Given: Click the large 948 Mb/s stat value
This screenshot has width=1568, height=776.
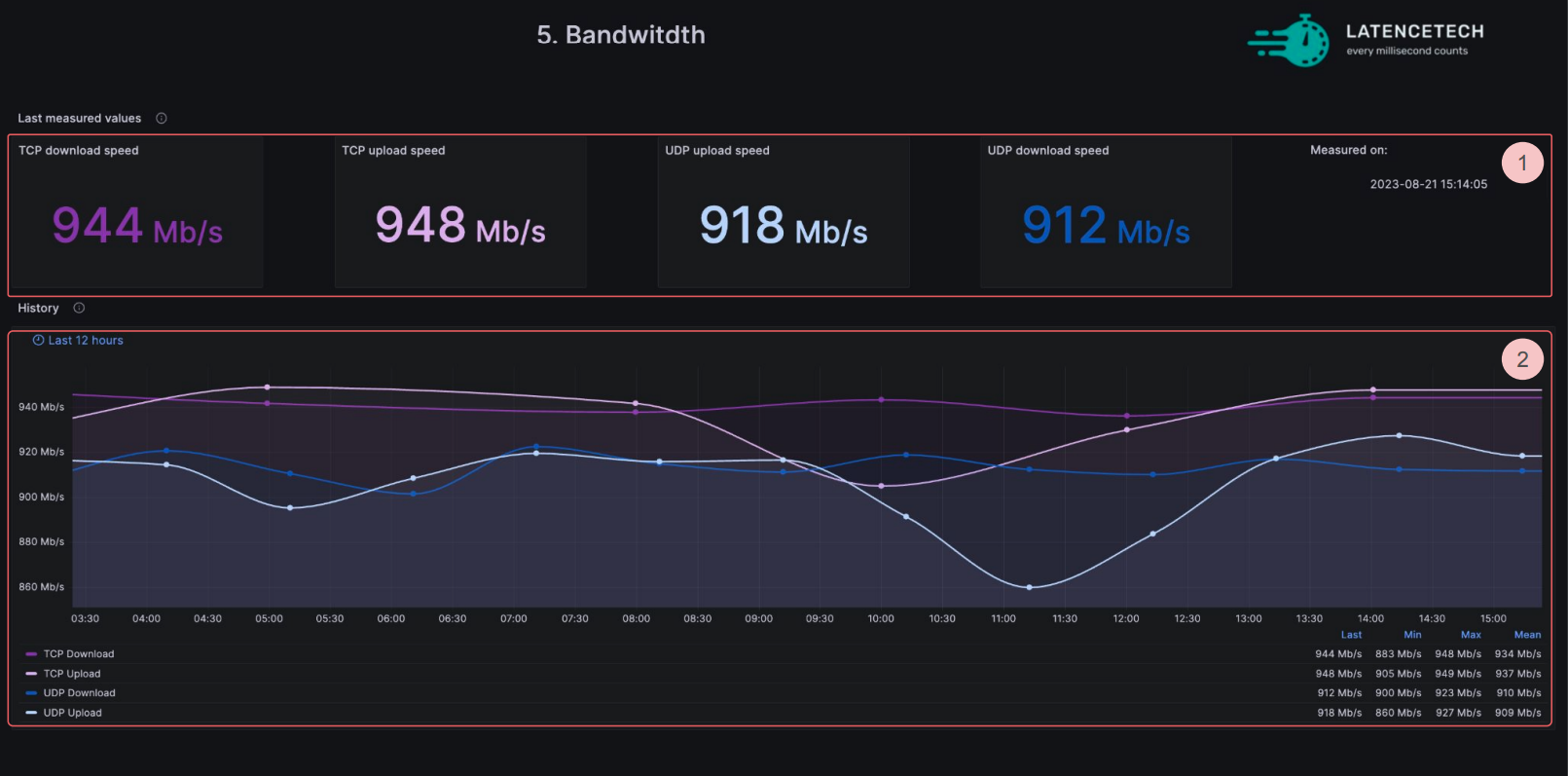Looking at the screenshot, I should click(460, 226).
